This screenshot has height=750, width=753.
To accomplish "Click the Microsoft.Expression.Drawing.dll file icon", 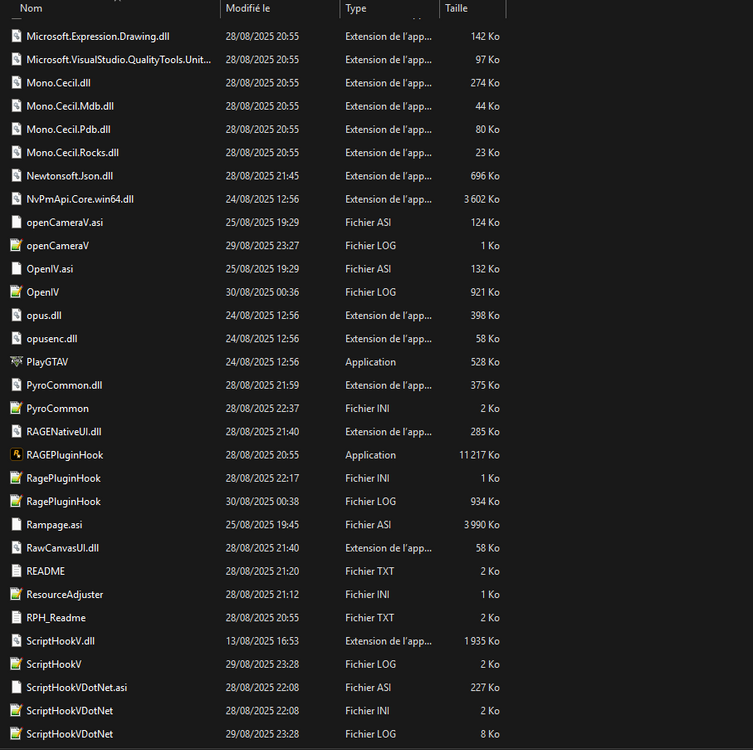I will pos(16,36).
